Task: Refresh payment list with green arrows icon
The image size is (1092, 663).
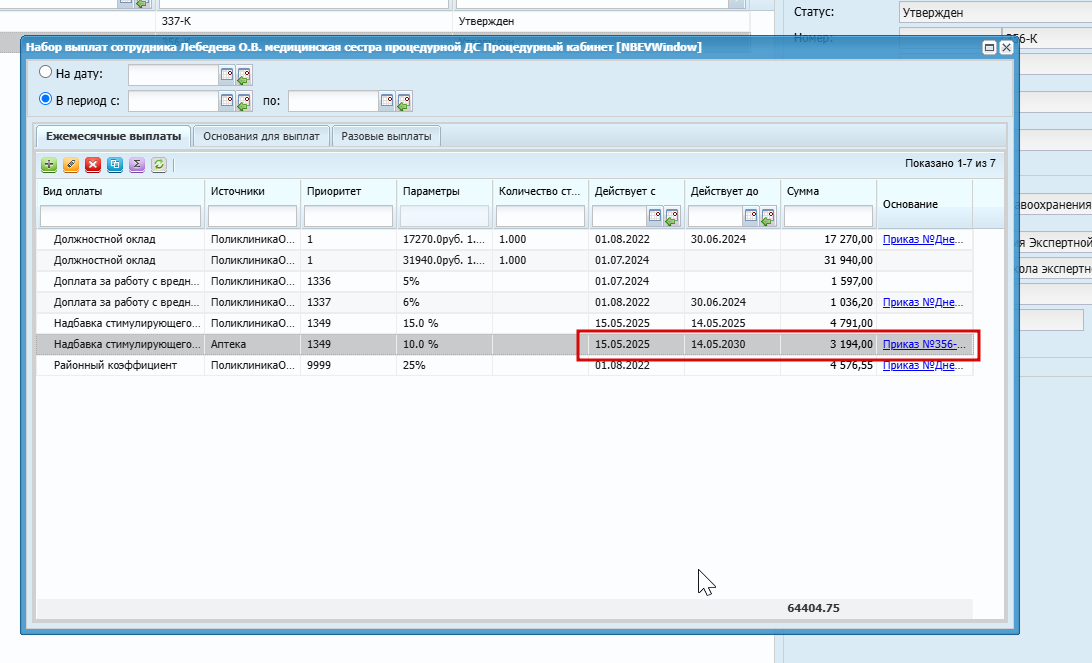Action: click(159, 164)
